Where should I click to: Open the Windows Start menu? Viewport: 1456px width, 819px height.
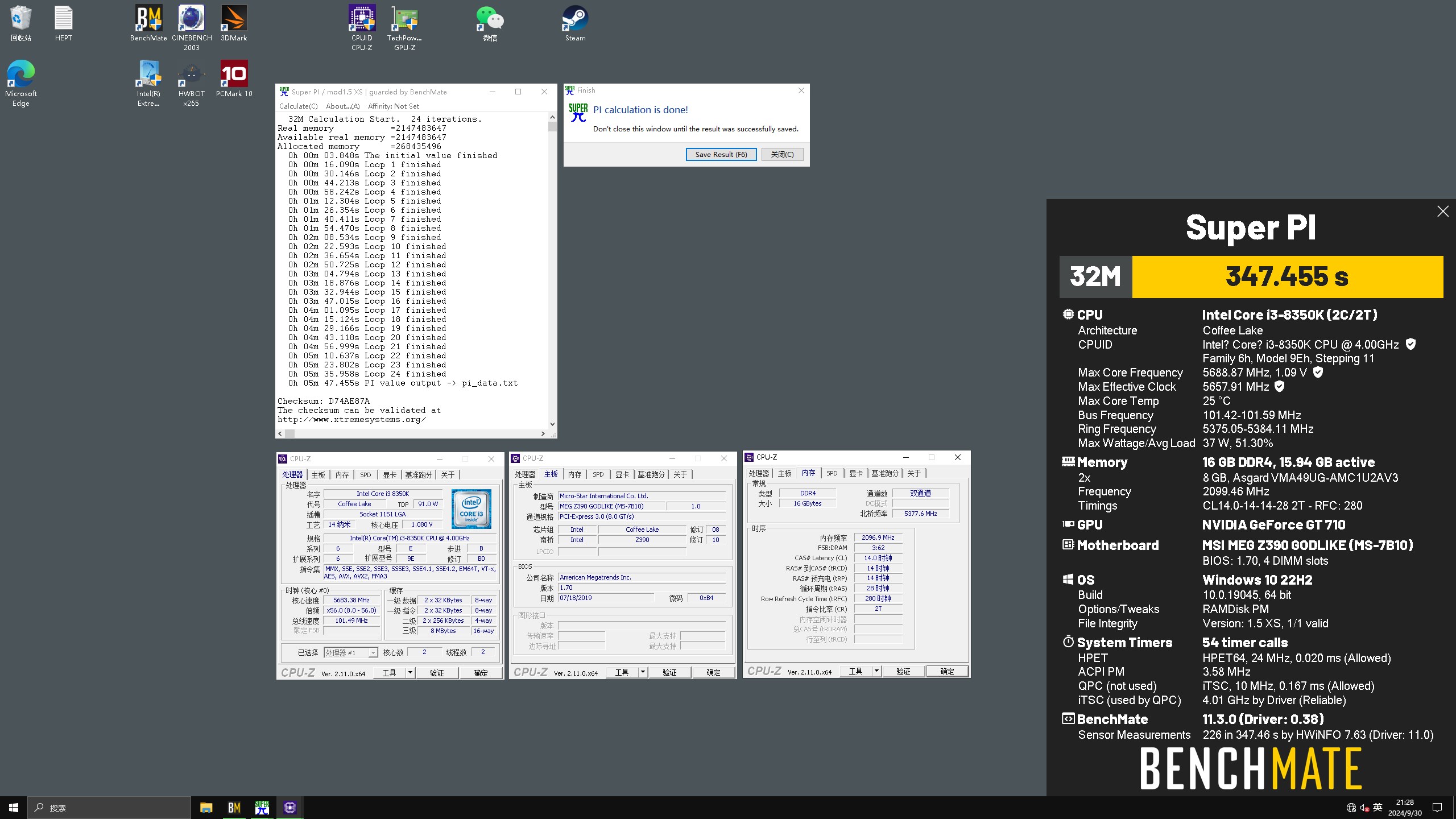(x=14, y=808)
